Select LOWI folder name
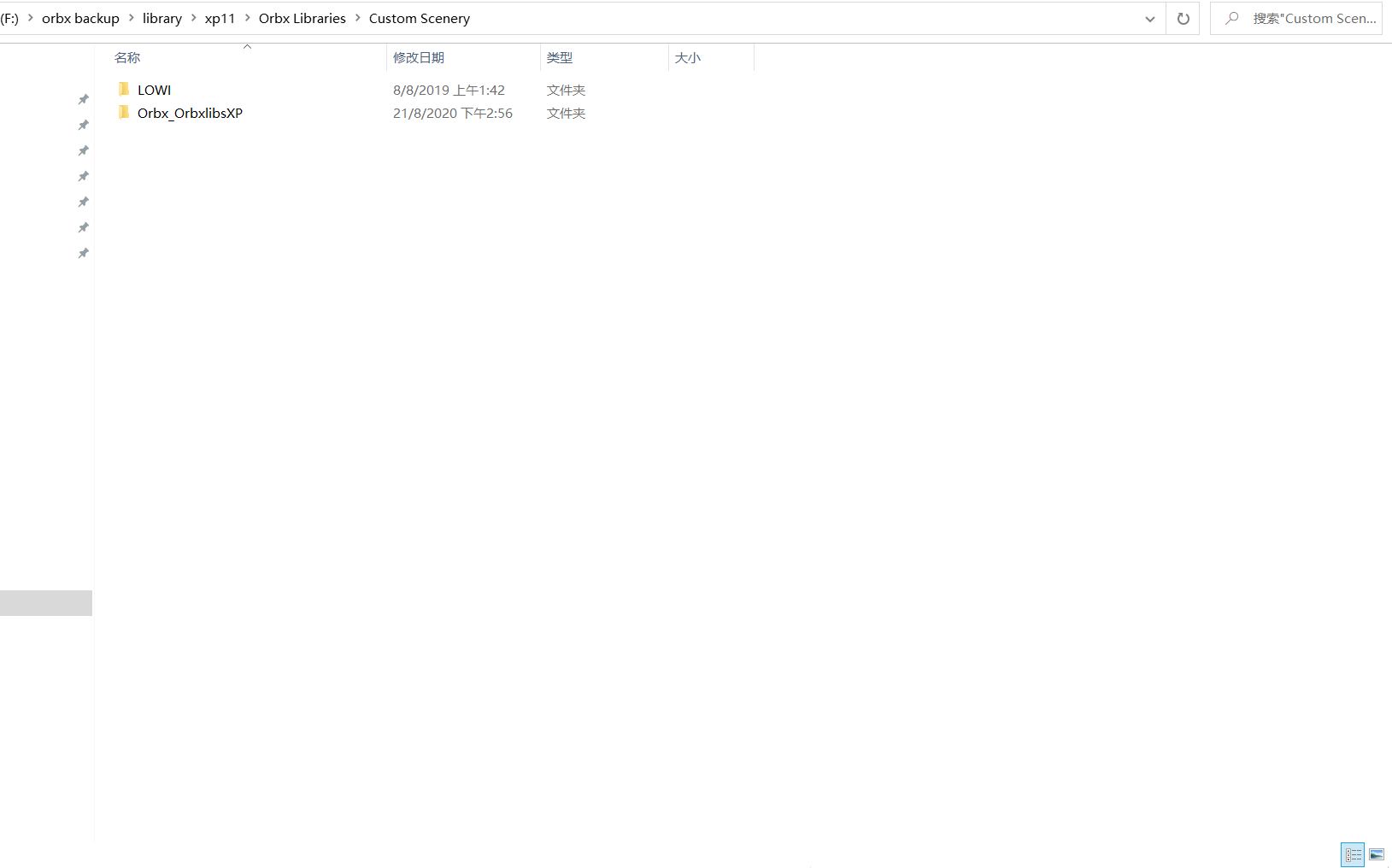Image resolution: width=1392 pixels, height=868 pixels. tap(154, 90)
